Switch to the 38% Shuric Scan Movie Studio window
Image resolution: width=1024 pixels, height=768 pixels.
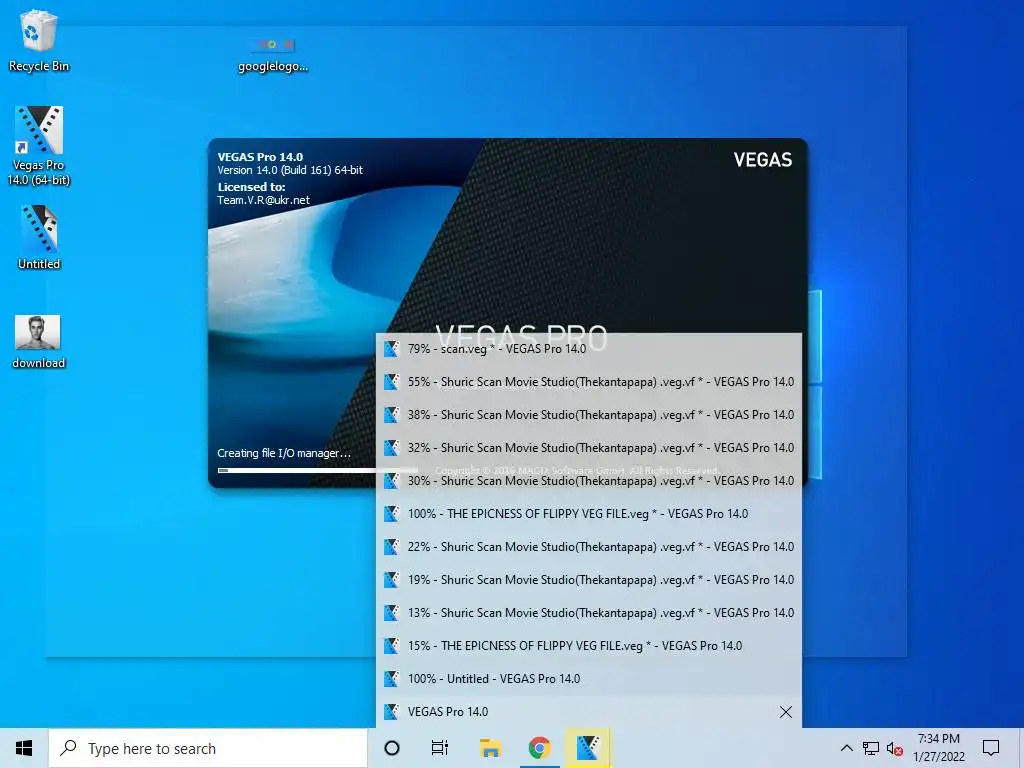click(589, 415)
